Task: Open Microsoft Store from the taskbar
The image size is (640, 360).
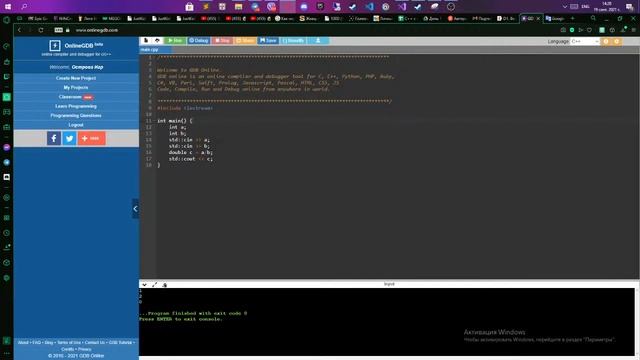Action: tap(189, 7)
